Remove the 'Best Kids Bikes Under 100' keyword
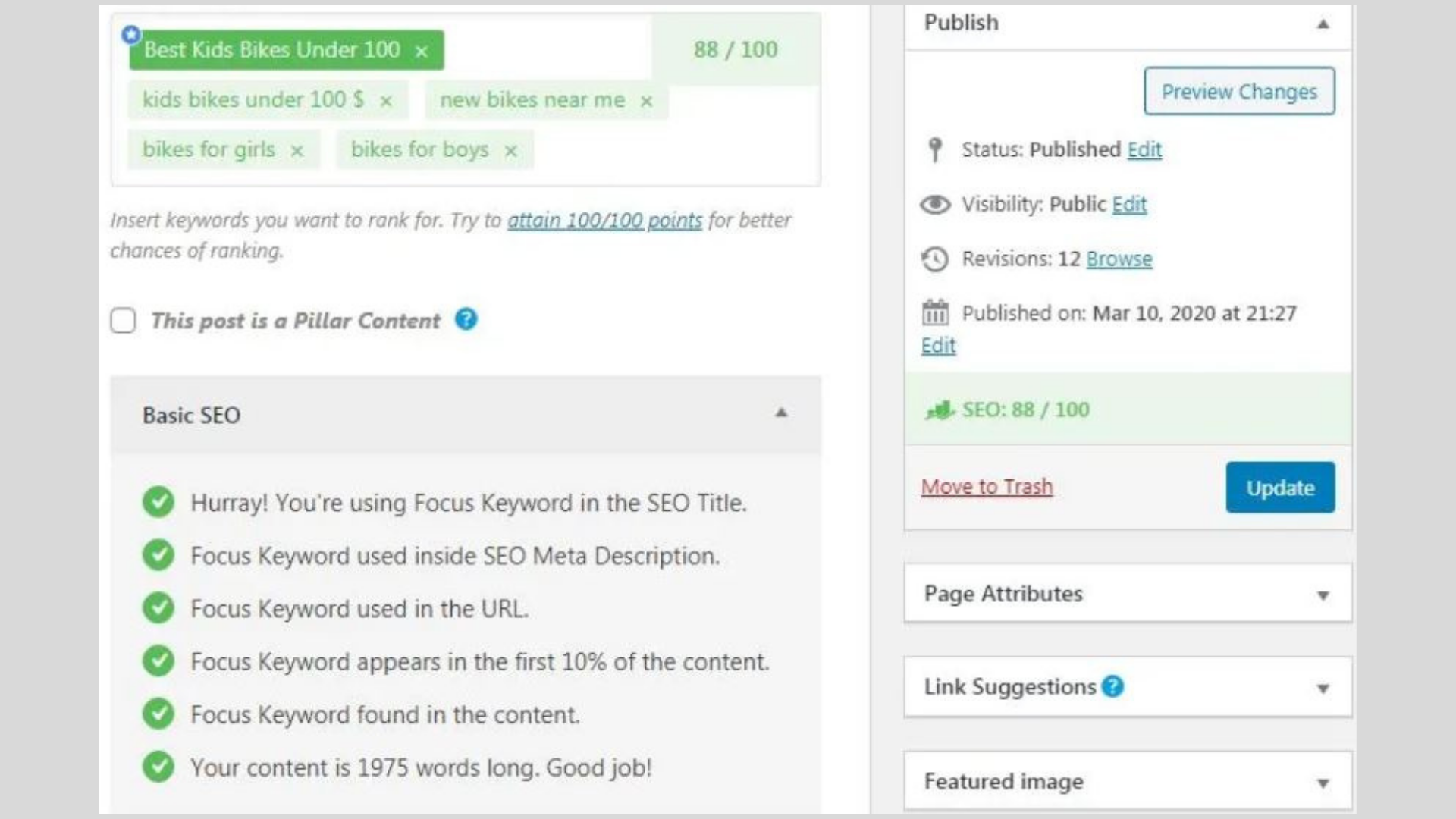Image resolution: width=1456 pixels, height=819 pixels. pos(422,52)
